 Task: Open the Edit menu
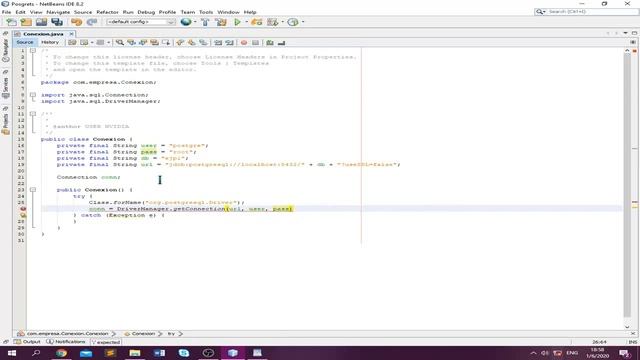click(x=20, y=12)
